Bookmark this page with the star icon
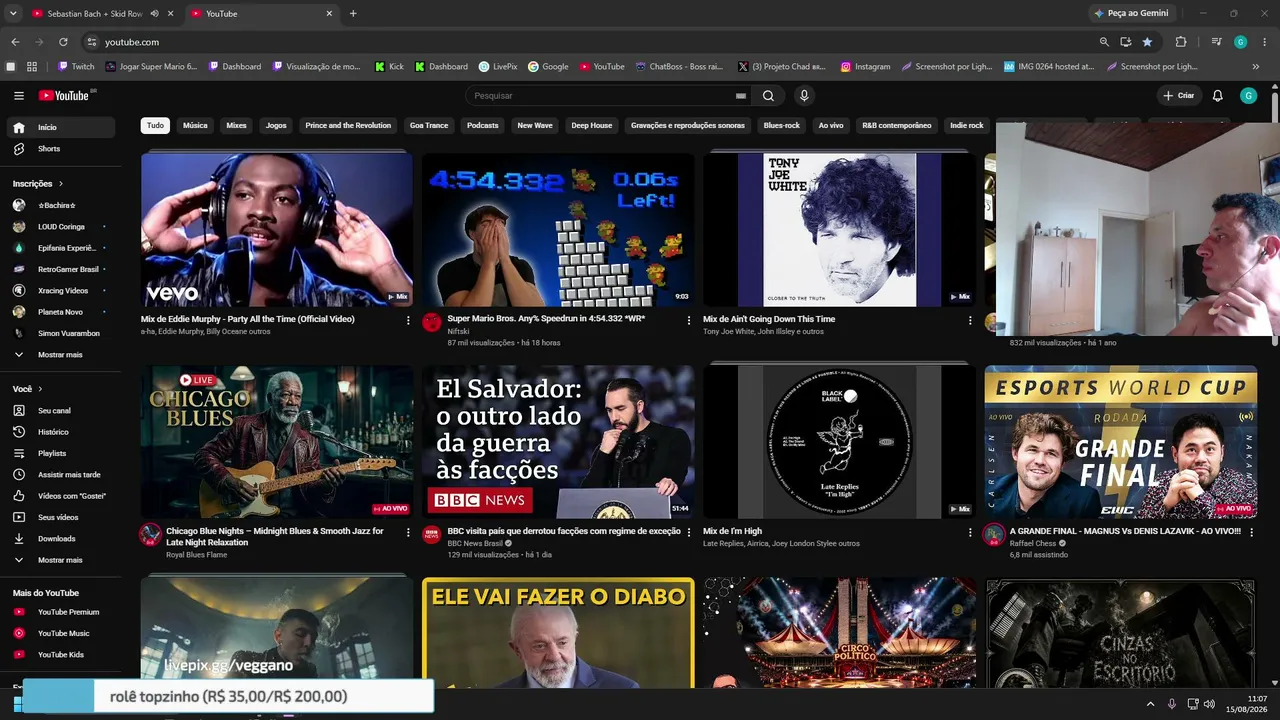The height and width of the screenshot is (720, 1280). (x=1147, y=42)
